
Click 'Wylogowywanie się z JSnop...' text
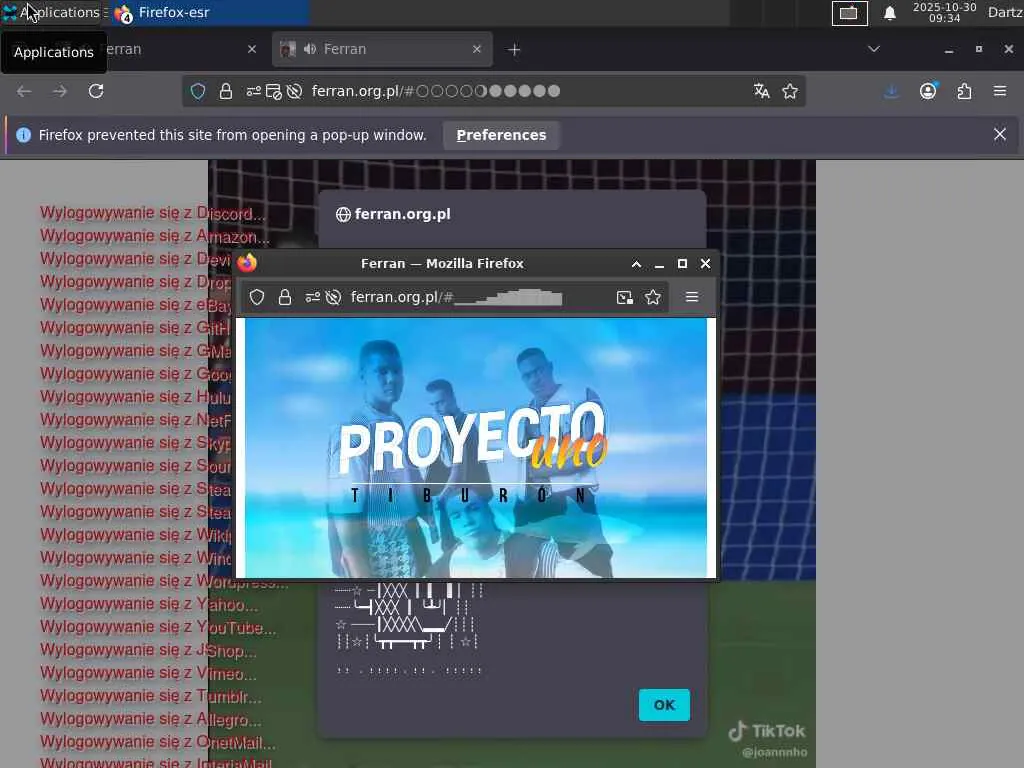click(x=148, y=650)
